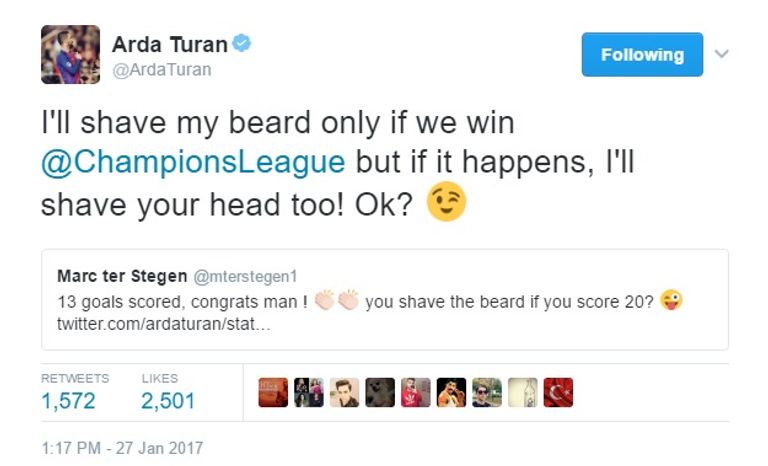768x466 pixels.
Task: Open the pale bottle liker avatar
Action: click(x=523, y=392)
